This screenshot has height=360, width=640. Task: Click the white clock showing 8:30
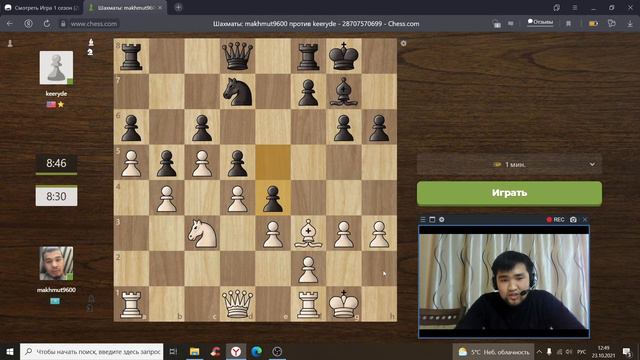[56, 196]
